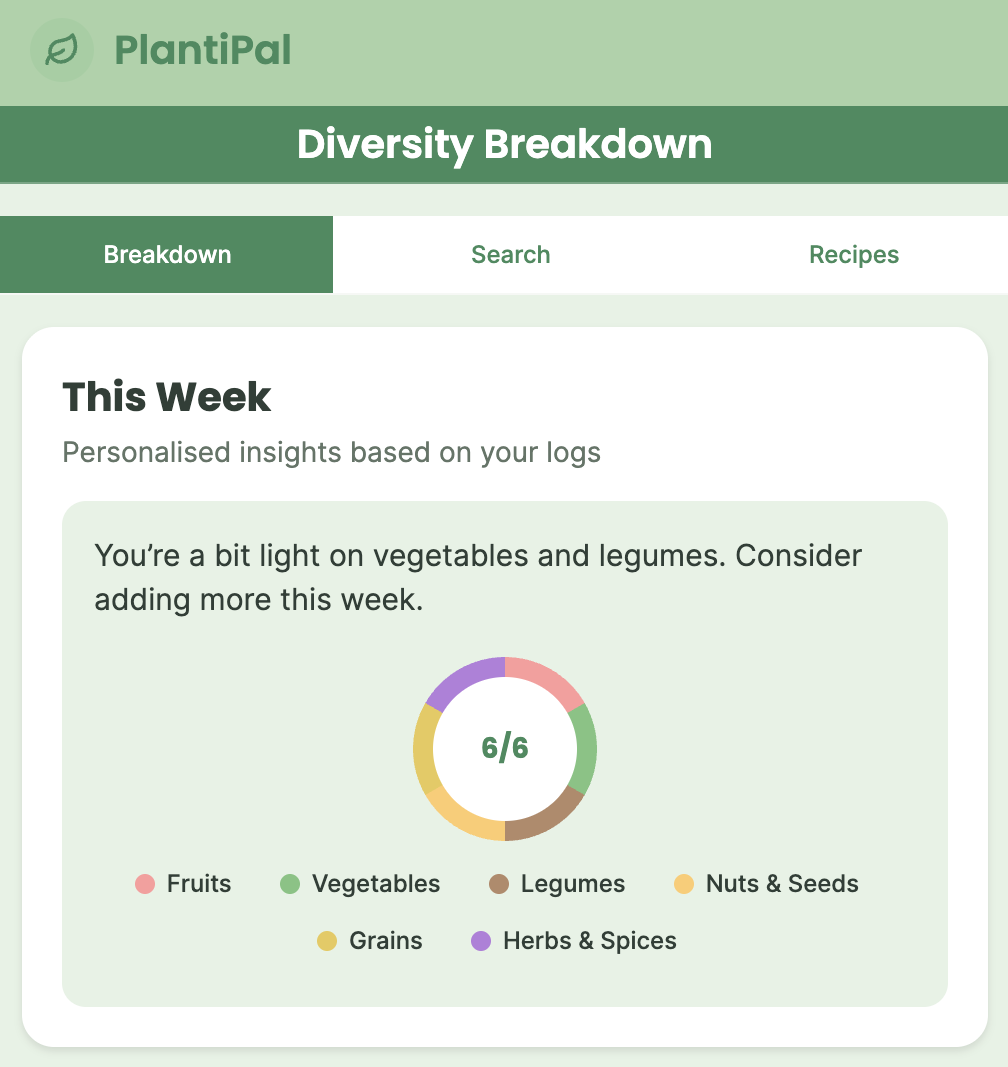
Task: Select the green Vegetables donut chart segment
Action: coord(587,749)
